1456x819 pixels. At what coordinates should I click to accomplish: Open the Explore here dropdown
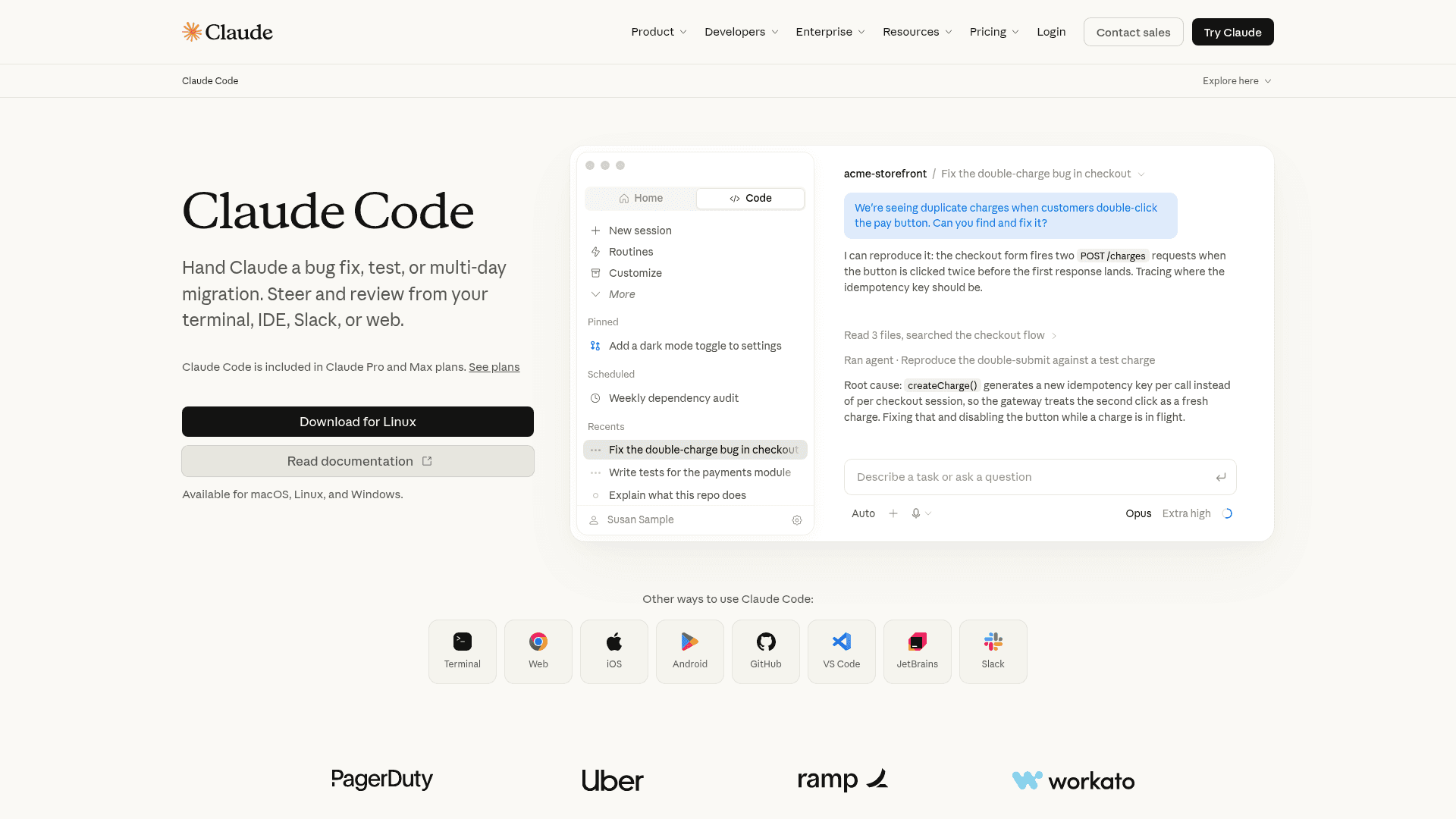point(1237,81)
